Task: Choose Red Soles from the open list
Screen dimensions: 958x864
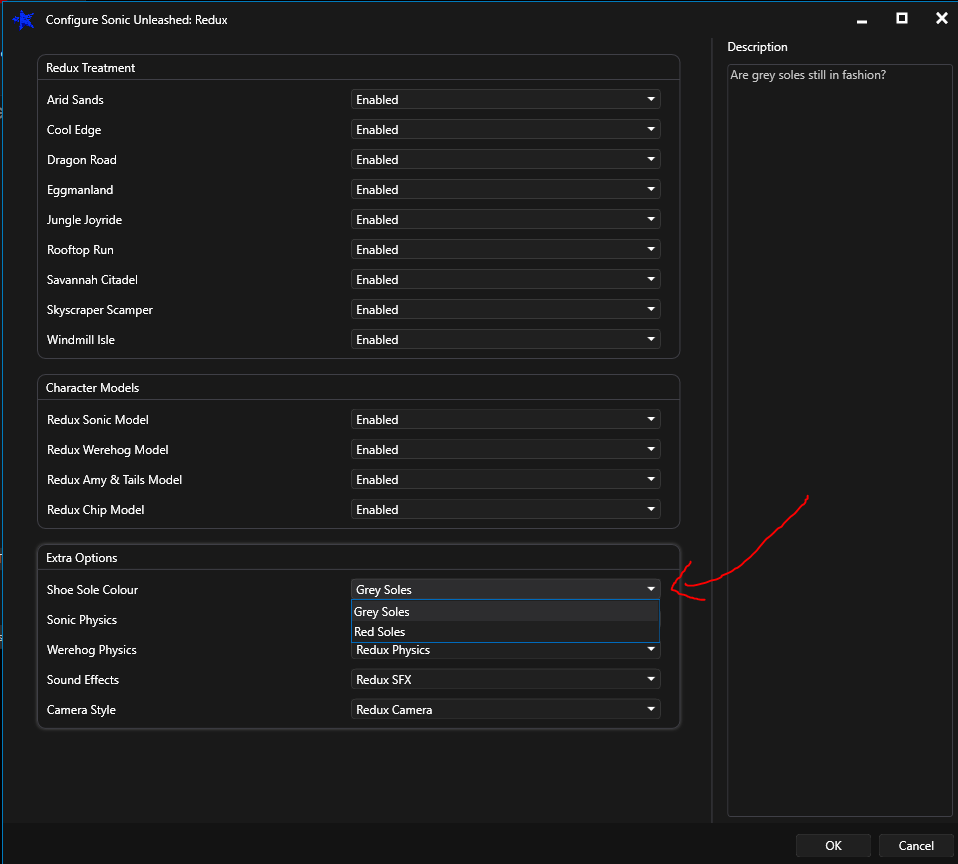Action: [505, 631]
